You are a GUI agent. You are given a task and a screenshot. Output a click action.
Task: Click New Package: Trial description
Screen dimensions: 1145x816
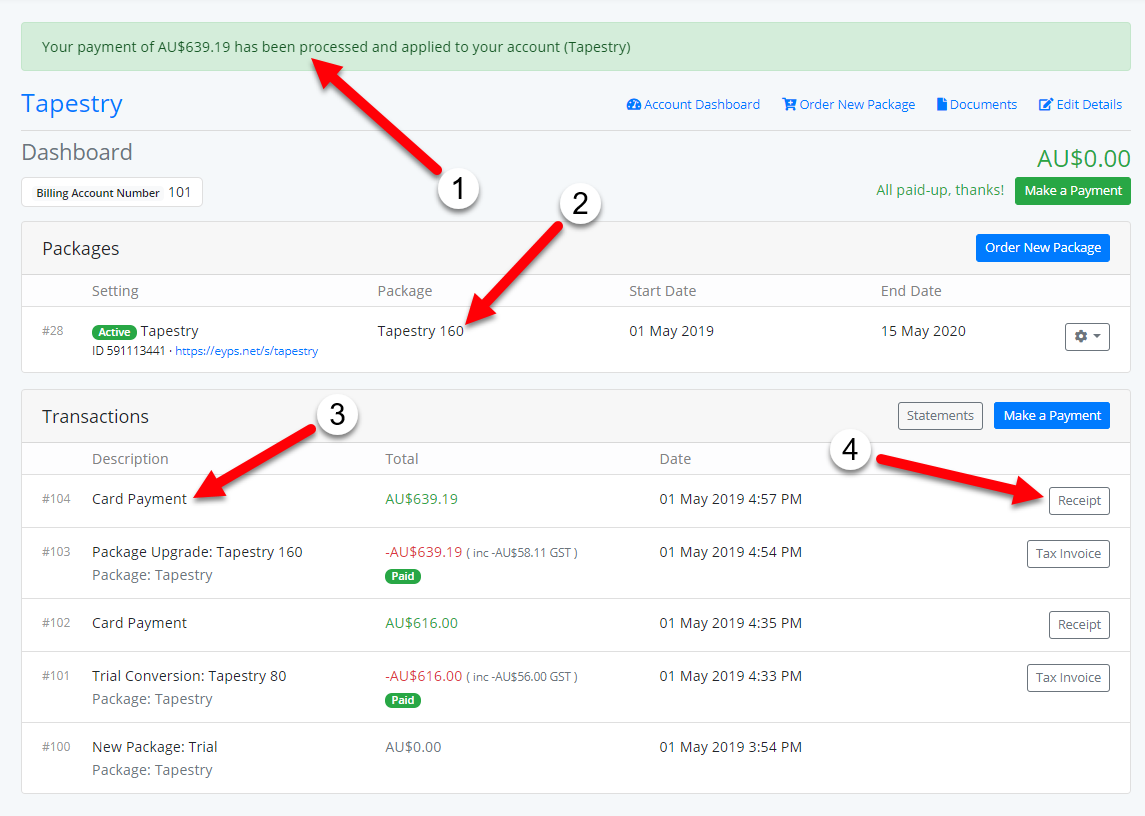tap(155, 747)
